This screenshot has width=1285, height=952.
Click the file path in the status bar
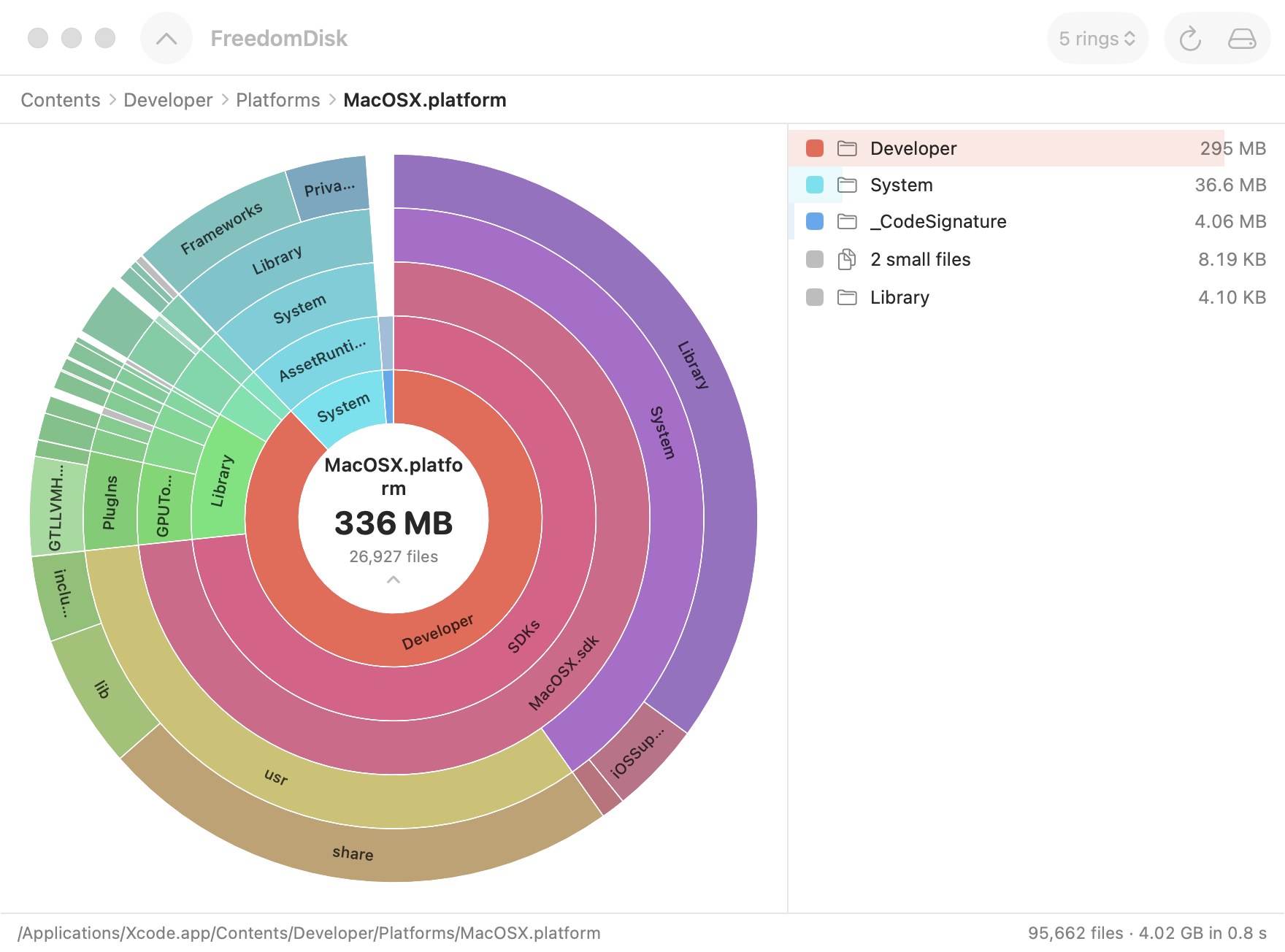(309, 933)
